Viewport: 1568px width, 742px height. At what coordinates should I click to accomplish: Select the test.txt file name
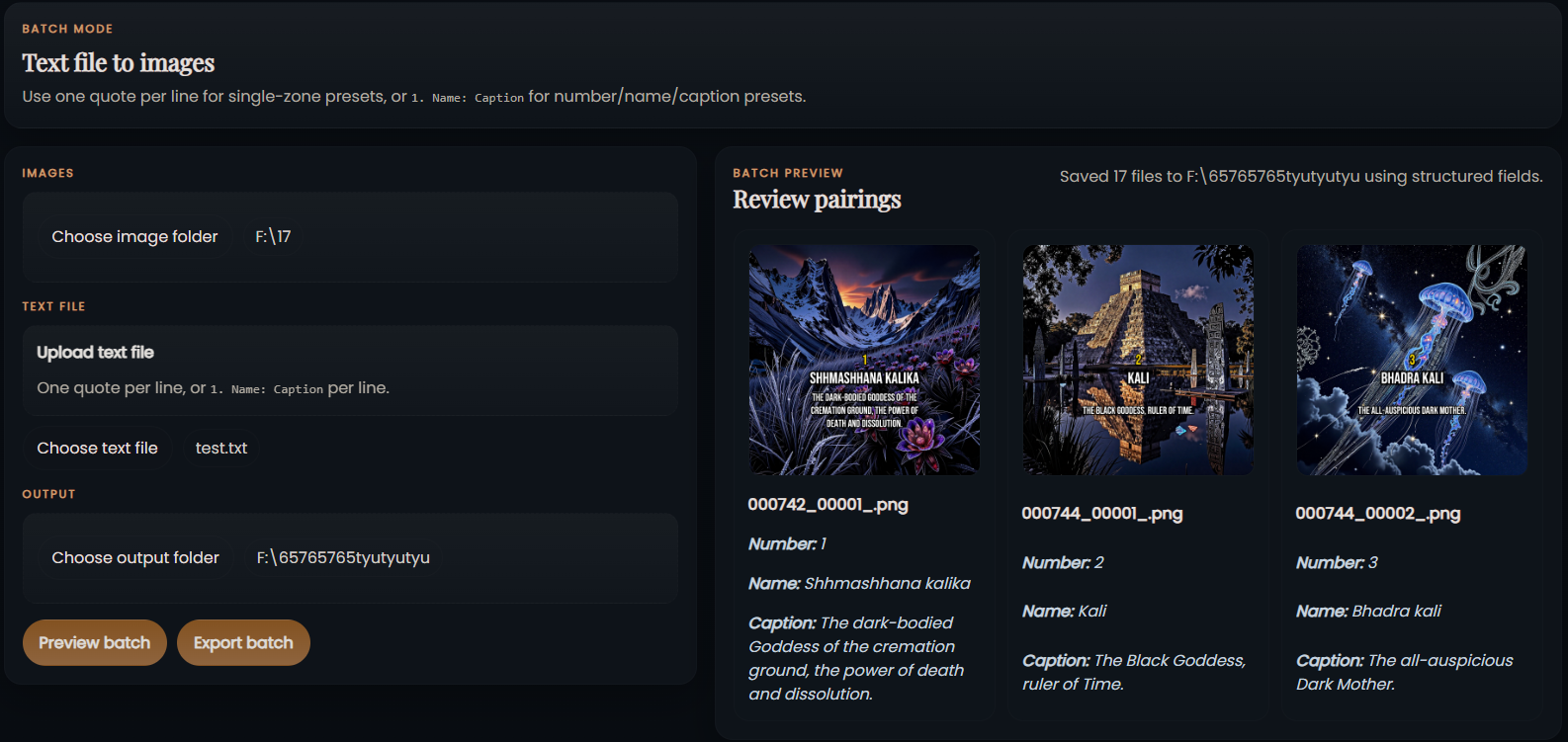(x=221, y=449)
